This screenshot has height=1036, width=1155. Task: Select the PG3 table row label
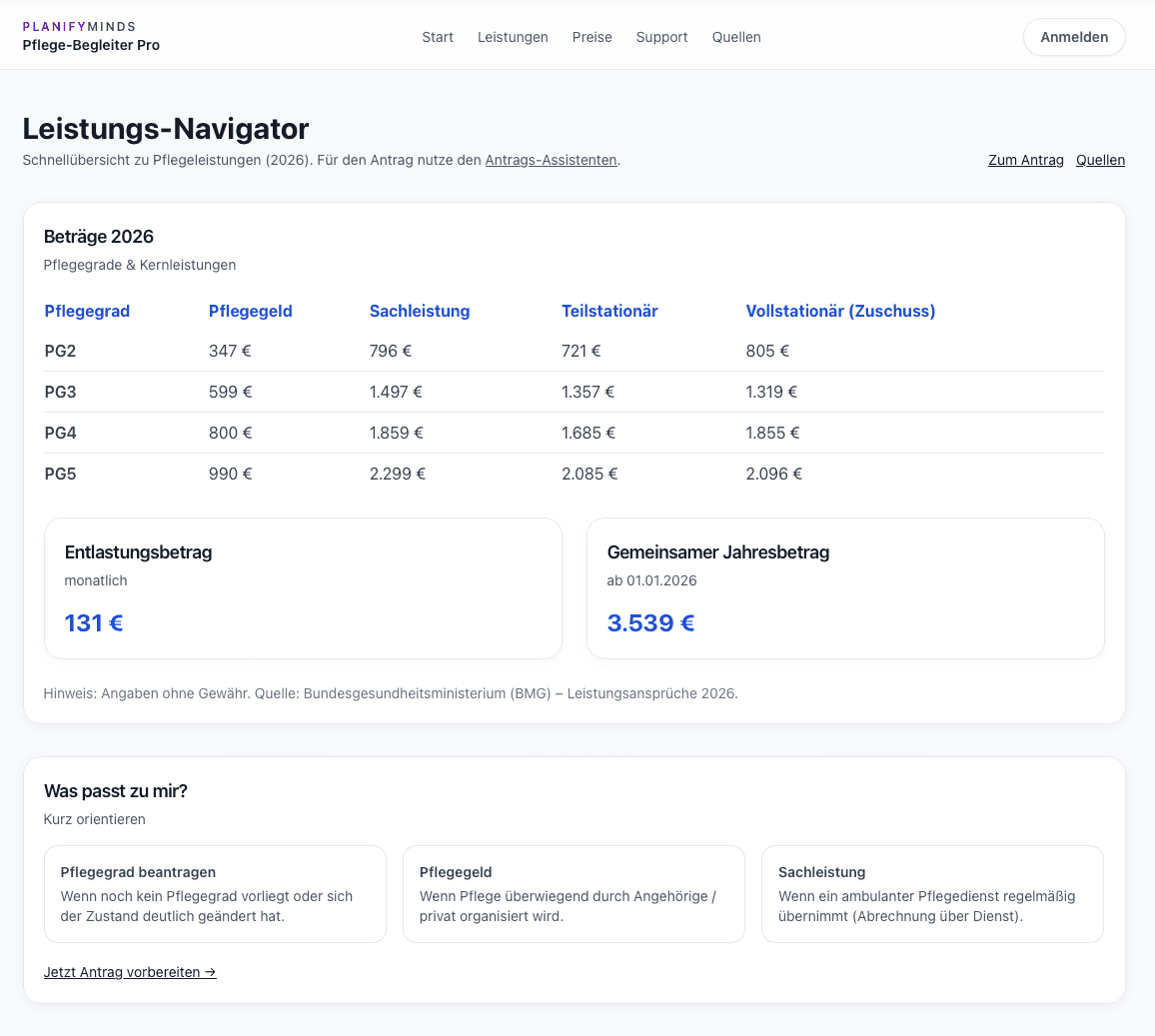point(61,392)
